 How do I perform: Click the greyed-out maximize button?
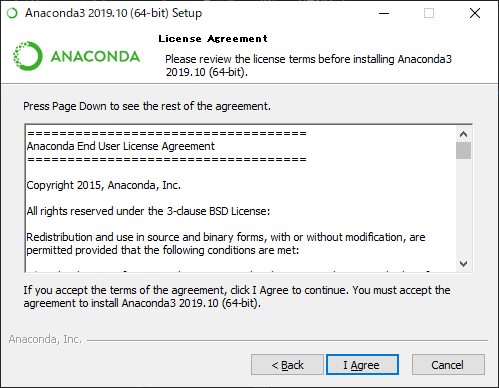point(429,13)
